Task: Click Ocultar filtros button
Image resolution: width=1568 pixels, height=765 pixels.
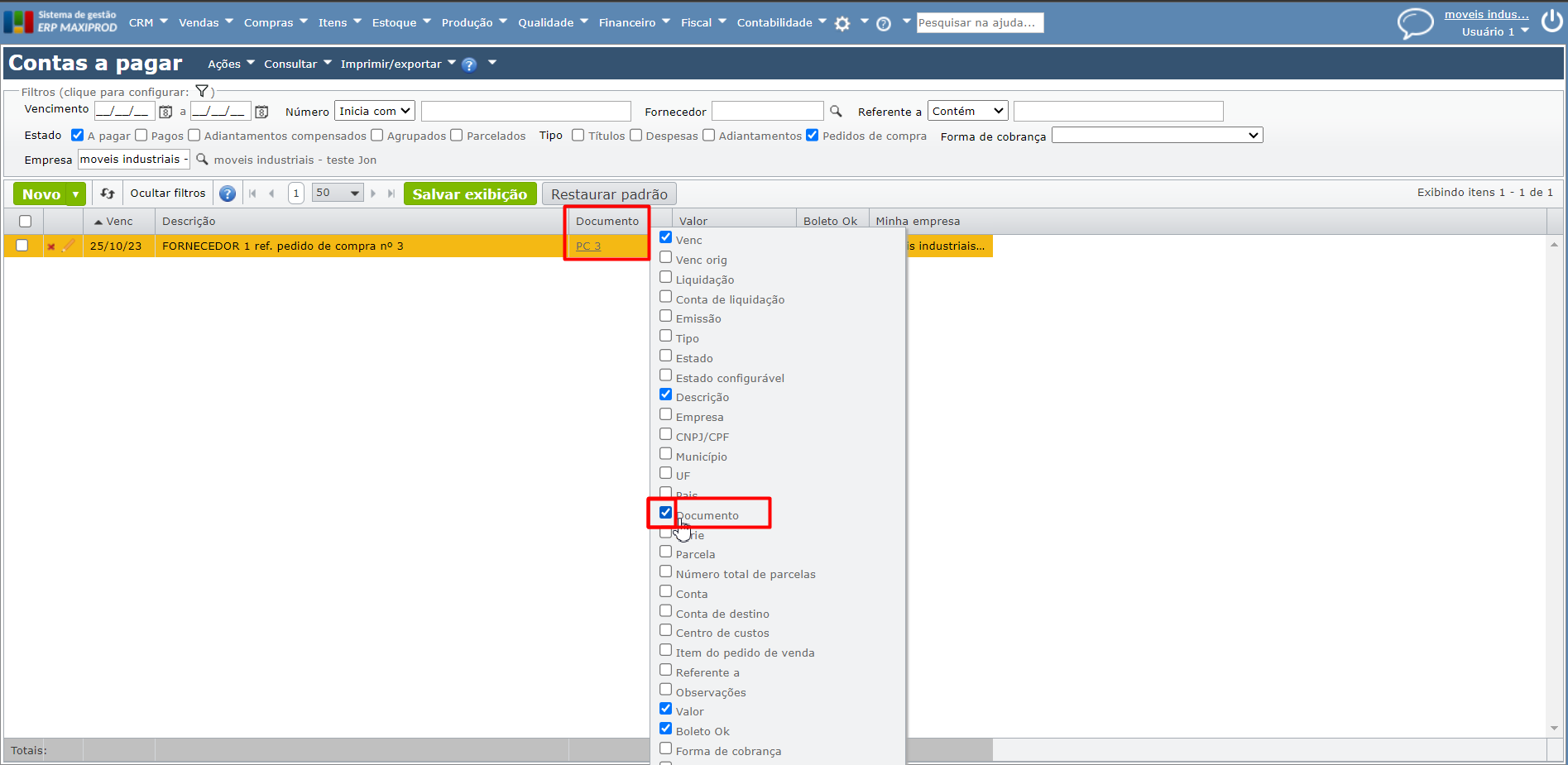Action: pyautogui.click(x=167, y=193)
